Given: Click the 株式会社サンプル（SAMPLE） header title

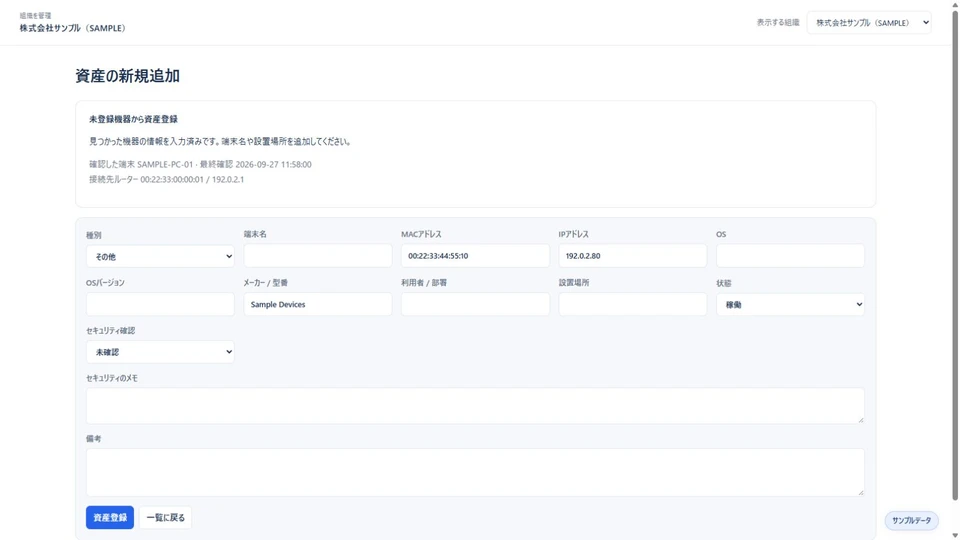Looking at the screenshot, I should 72,28.
